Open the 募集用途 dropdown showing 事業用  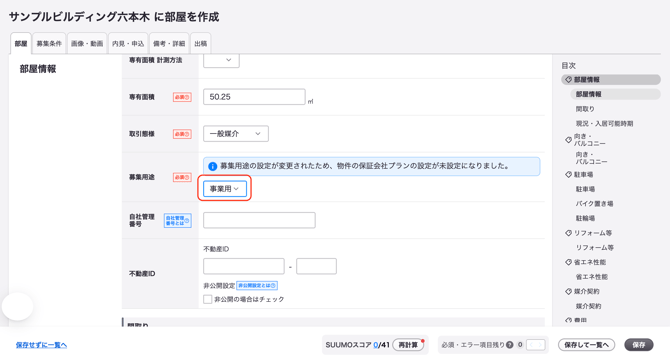[x=225, y=188]
